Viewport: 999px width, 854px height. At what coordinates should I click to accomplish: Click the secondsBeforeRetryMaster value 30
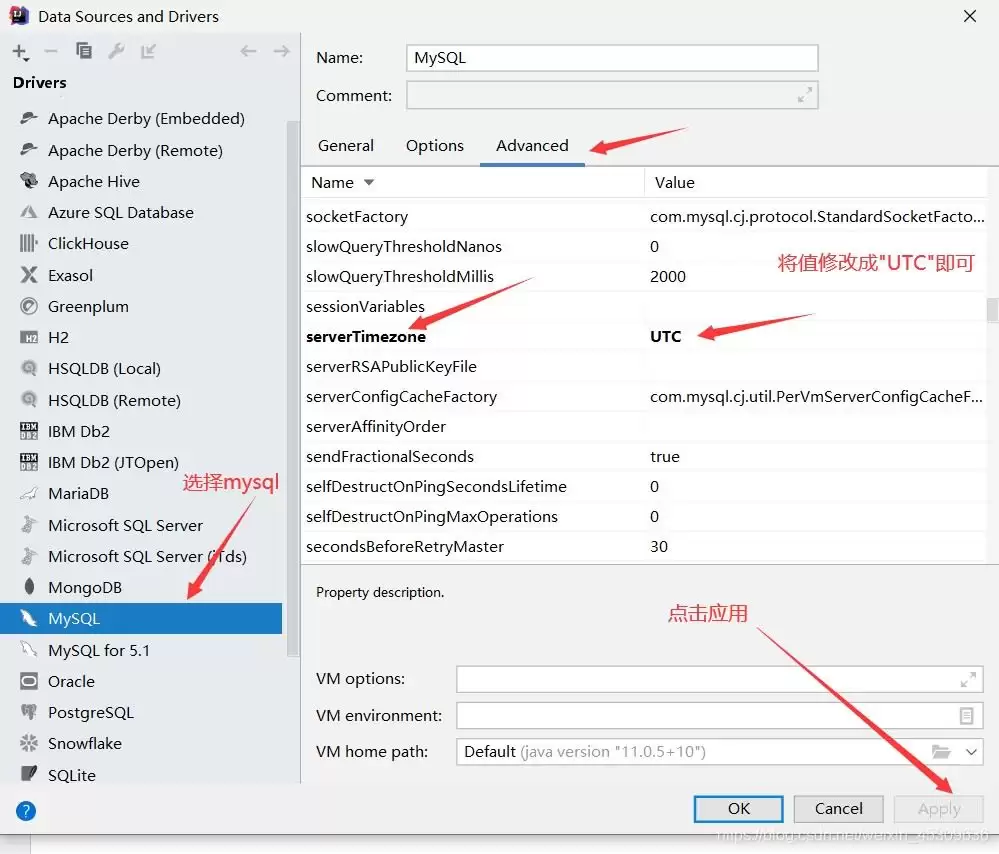point(659,547)
